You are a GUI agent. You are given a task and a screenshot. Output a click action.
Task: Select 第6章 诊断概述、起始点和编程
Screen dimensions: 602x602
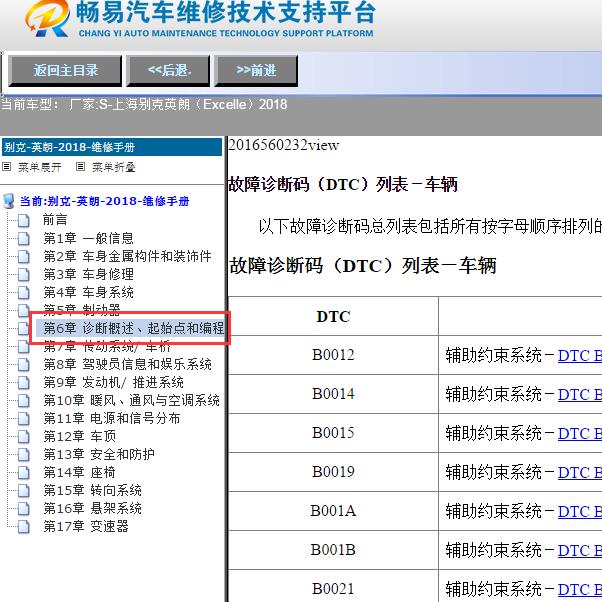coord(133,328)
